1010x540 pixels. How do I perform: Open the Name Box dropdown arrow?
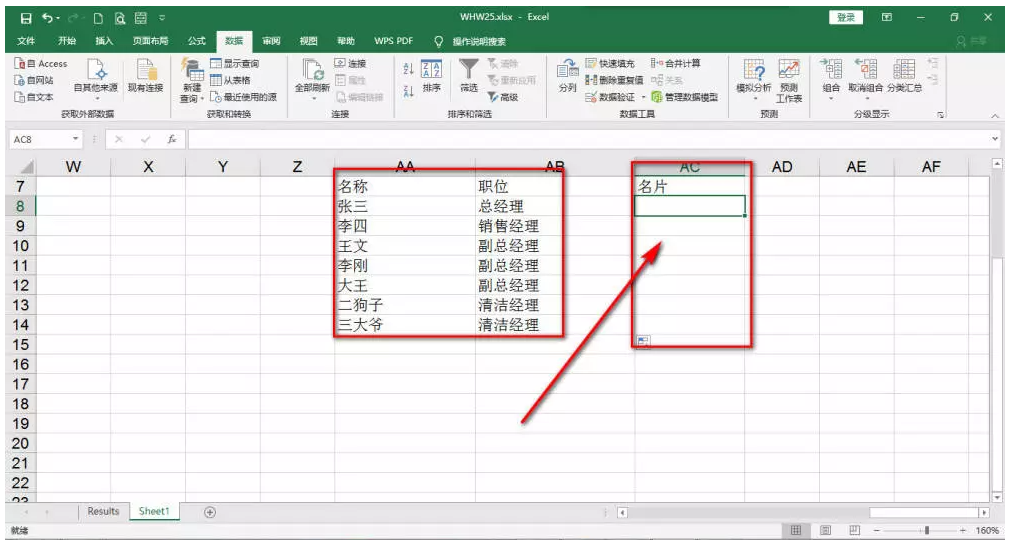click(75, 139)
